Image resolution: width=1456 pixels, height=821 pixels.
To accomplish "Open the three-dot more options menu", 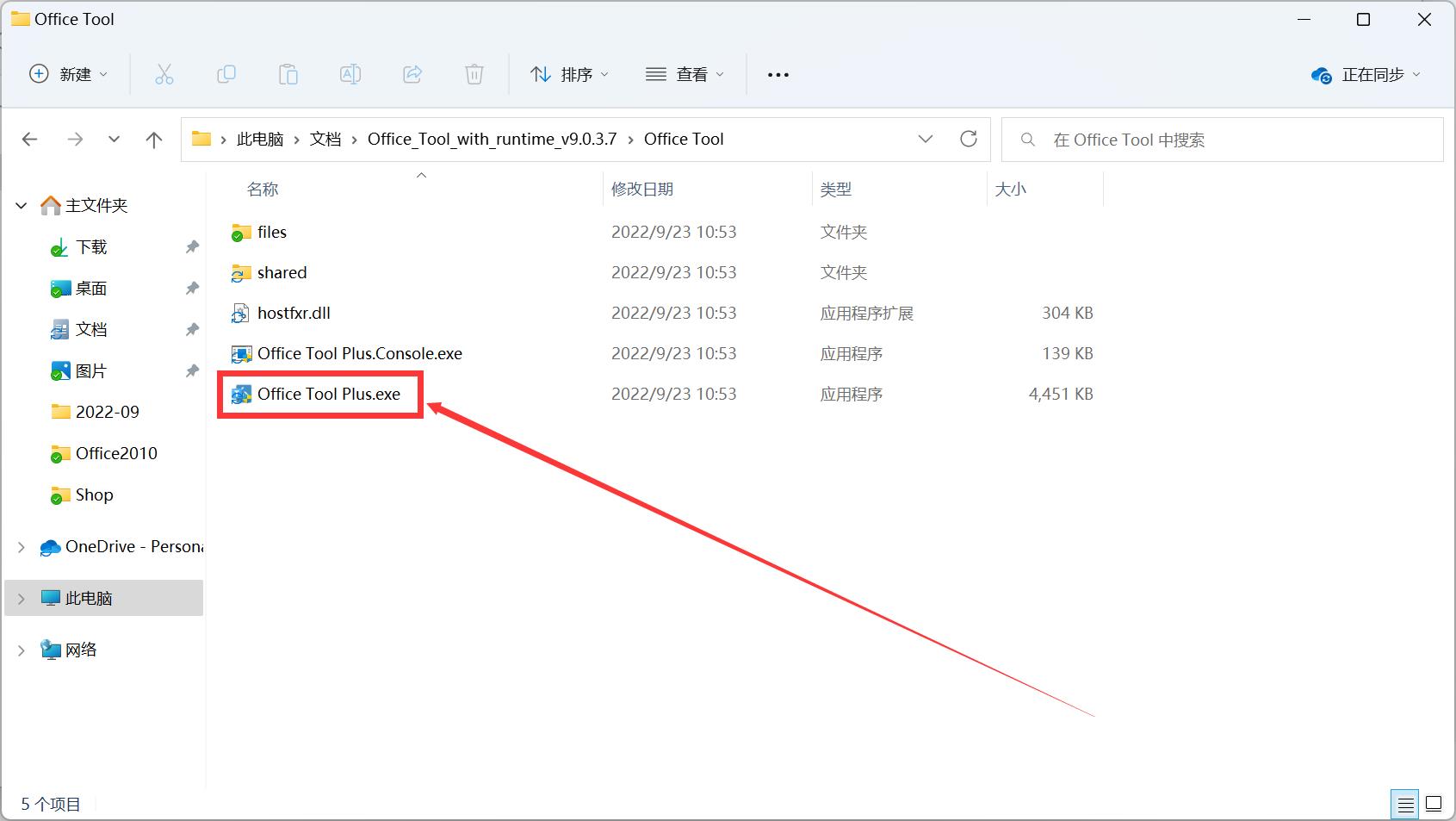I will [778, 75].
